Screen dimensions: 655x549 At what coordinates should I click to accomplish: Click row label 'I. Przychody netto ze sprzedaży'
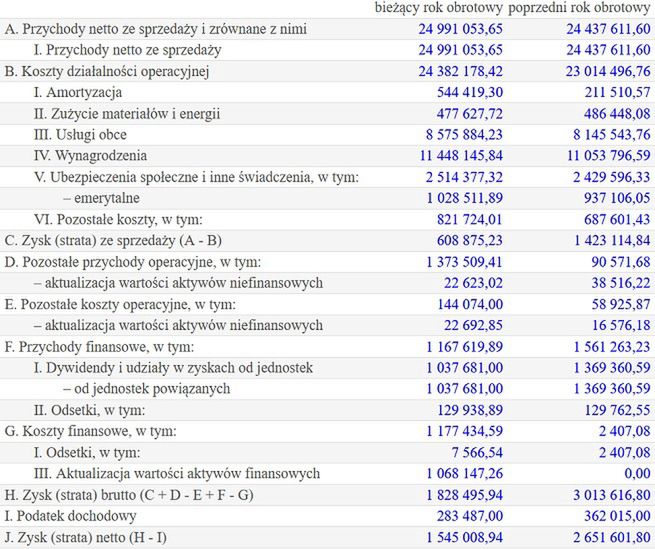tap(127, 50)
